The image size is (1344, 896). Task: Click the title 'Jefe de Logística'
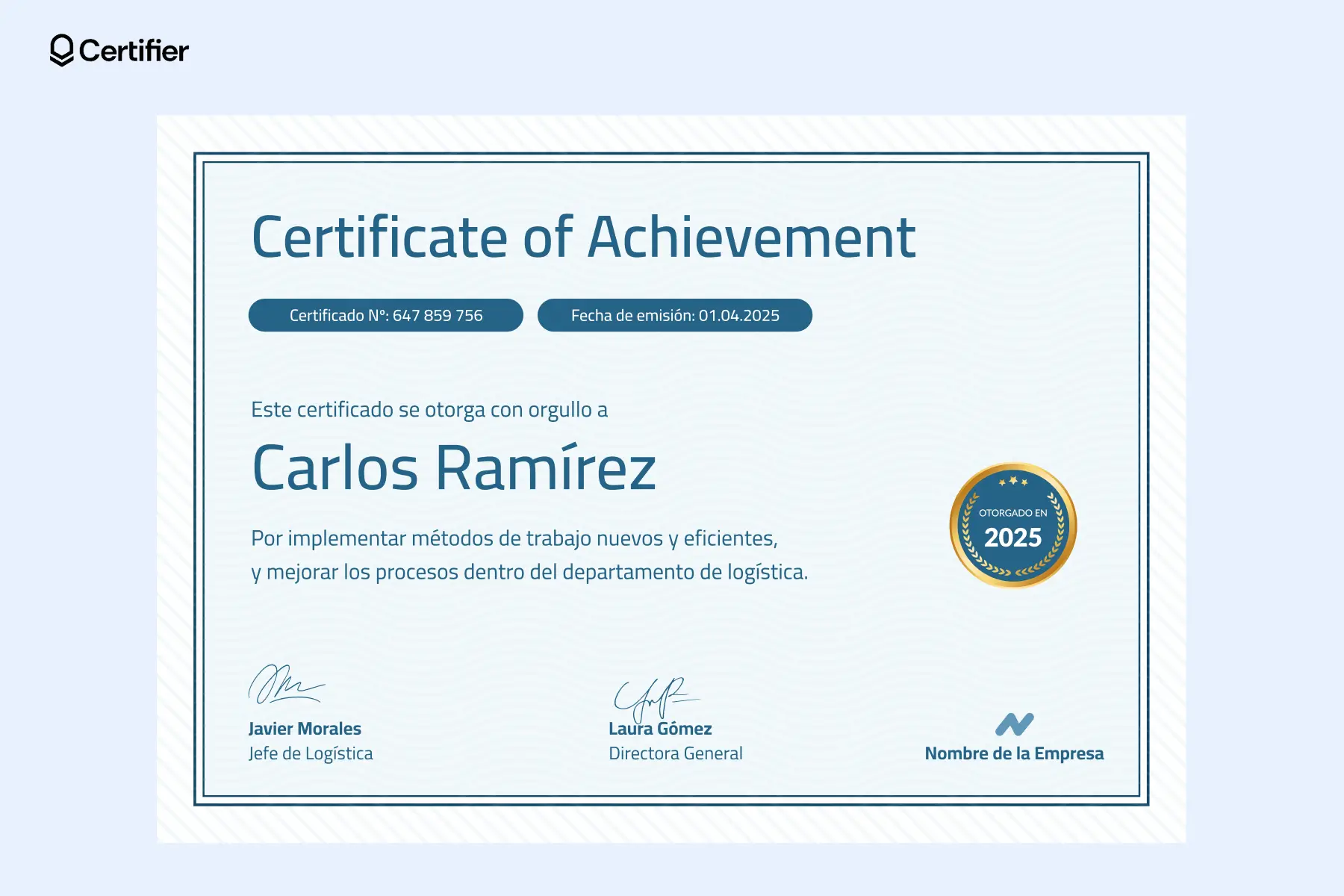click(311, 753)
